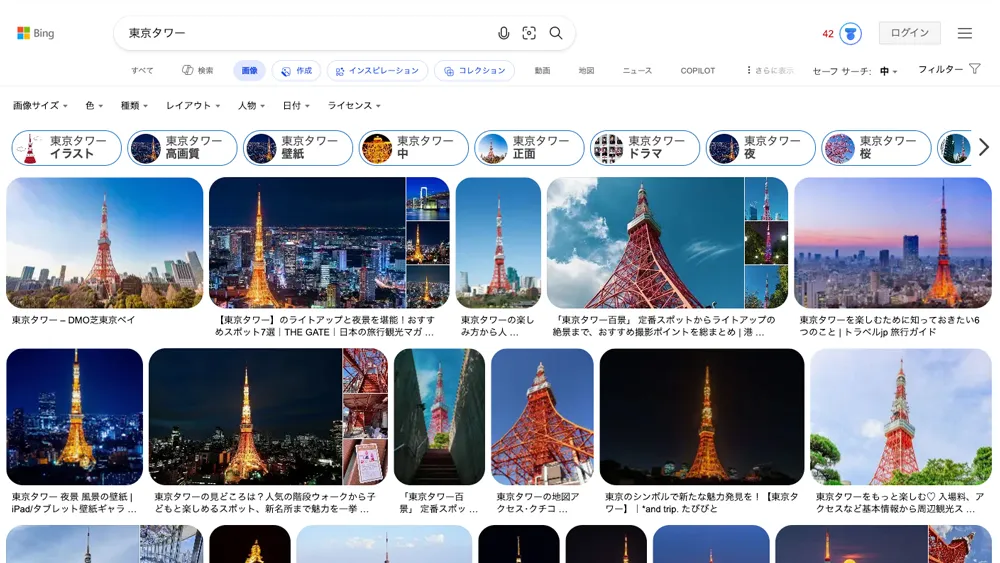
Task: Open visual search camera icon
Action: pos(529,33)
